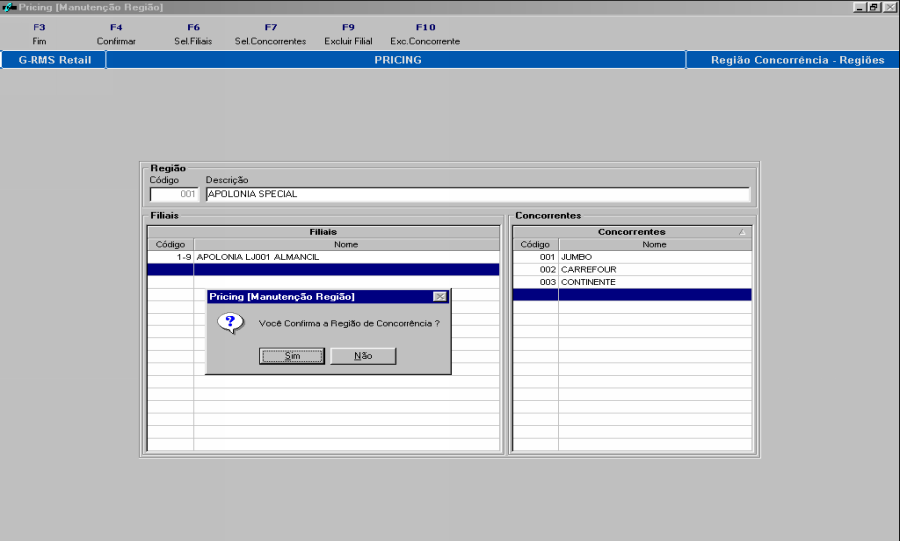Click code 001 in Concorrentes table
The width and height of the screenshot is (900, 541).
[x=536, y=257]
